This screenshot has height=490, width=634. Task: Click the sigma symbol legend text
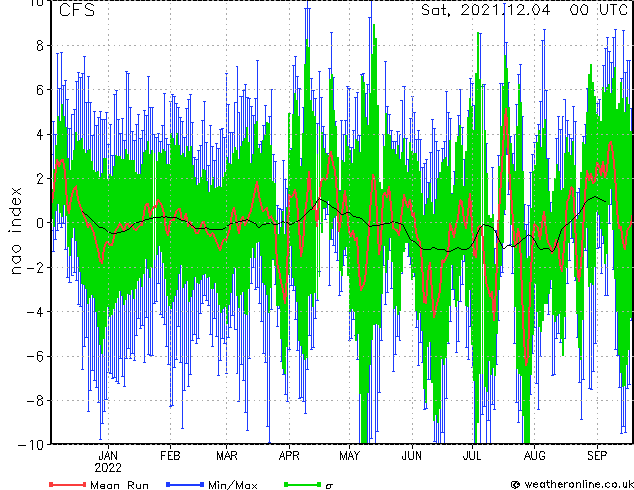[329, 486]
